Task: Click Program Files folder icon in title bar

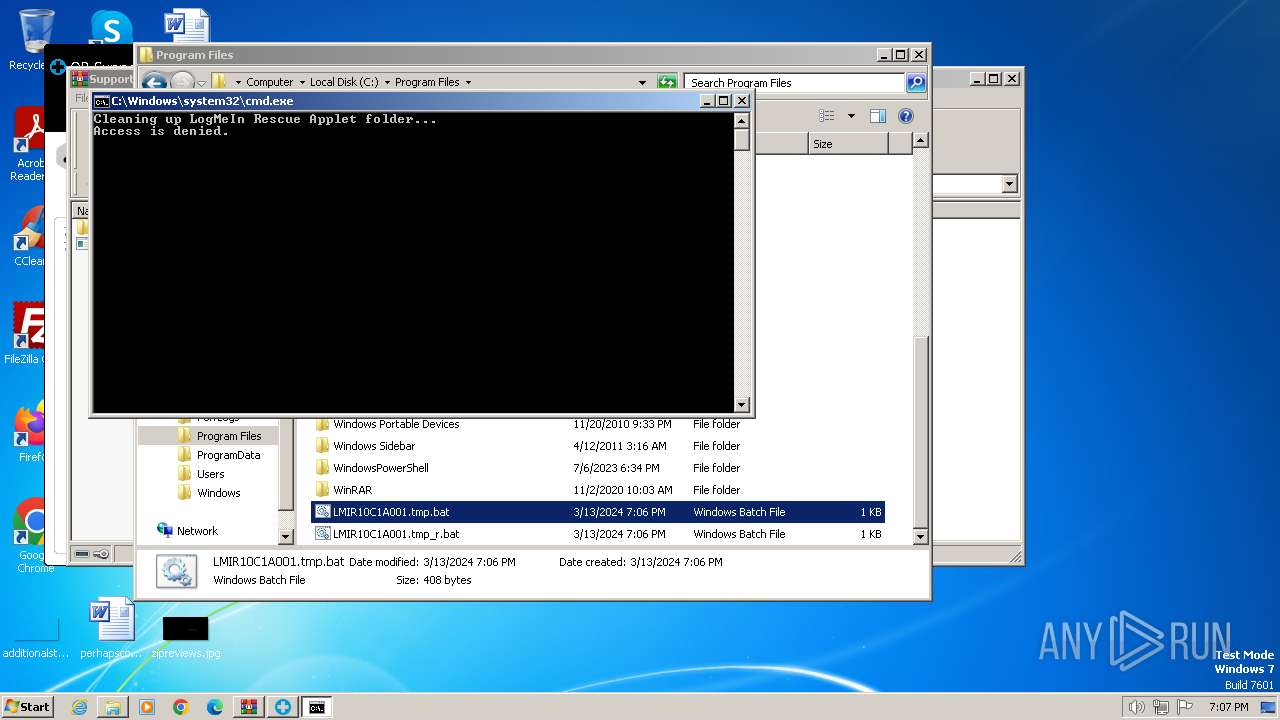Action: coord(146,55)
